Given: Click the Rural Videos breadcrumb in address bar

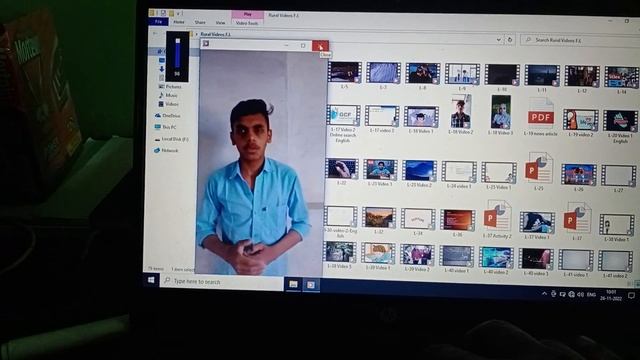Looking at the screenshot, I should (x=216, y=34).
